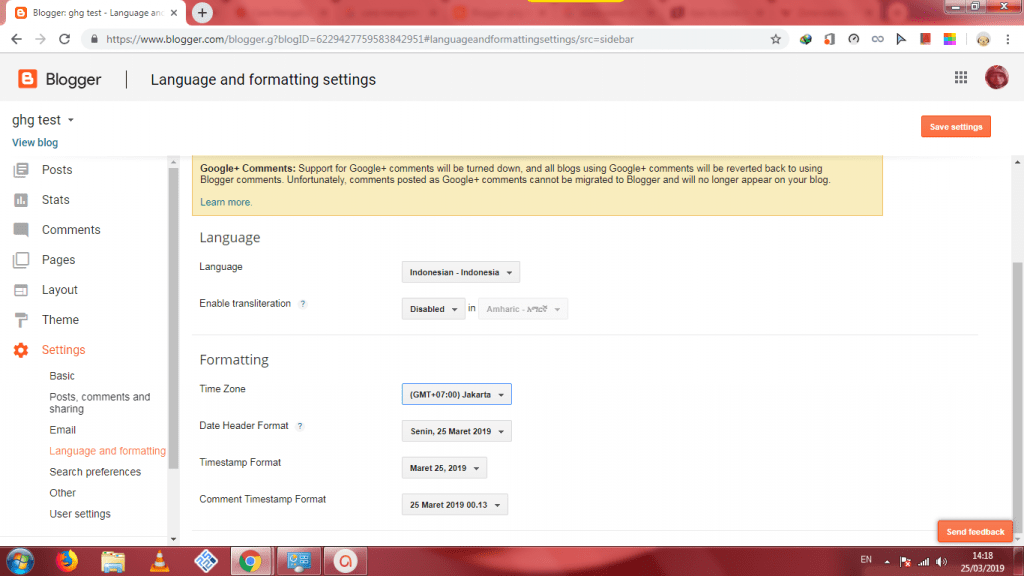Select Posts, comments and sharing settings

point(99,403)
